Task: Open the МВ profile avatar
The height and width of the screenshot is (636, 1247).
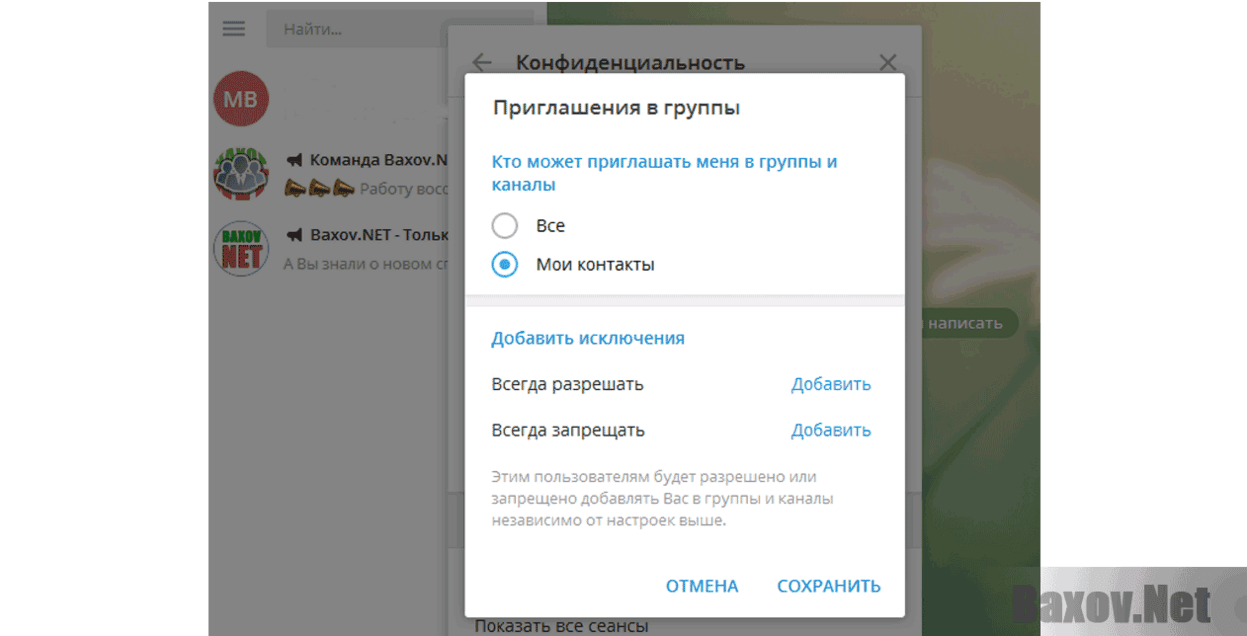Action: pyautogui.click(x=240, y=98)
